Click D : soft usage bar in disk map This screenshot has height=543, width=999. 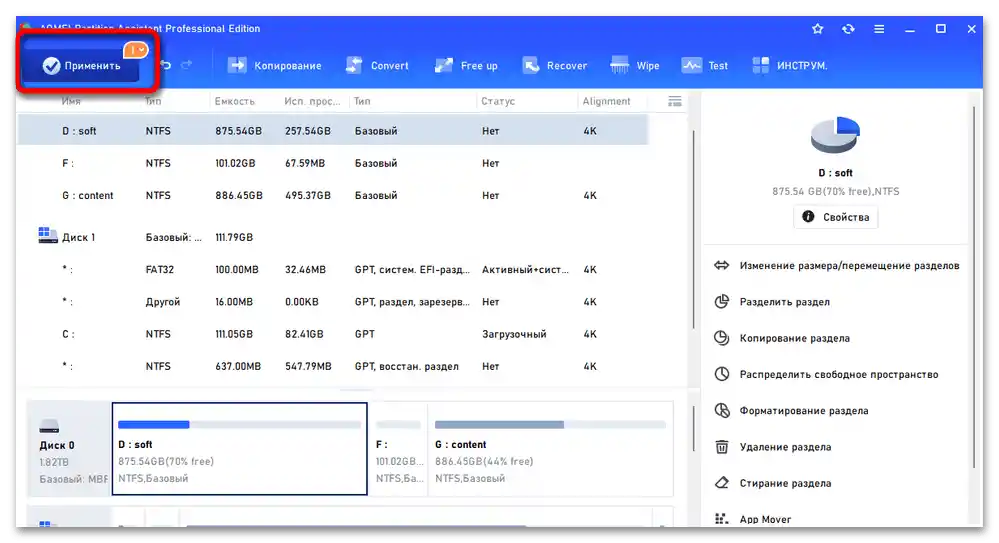point(240,424)
